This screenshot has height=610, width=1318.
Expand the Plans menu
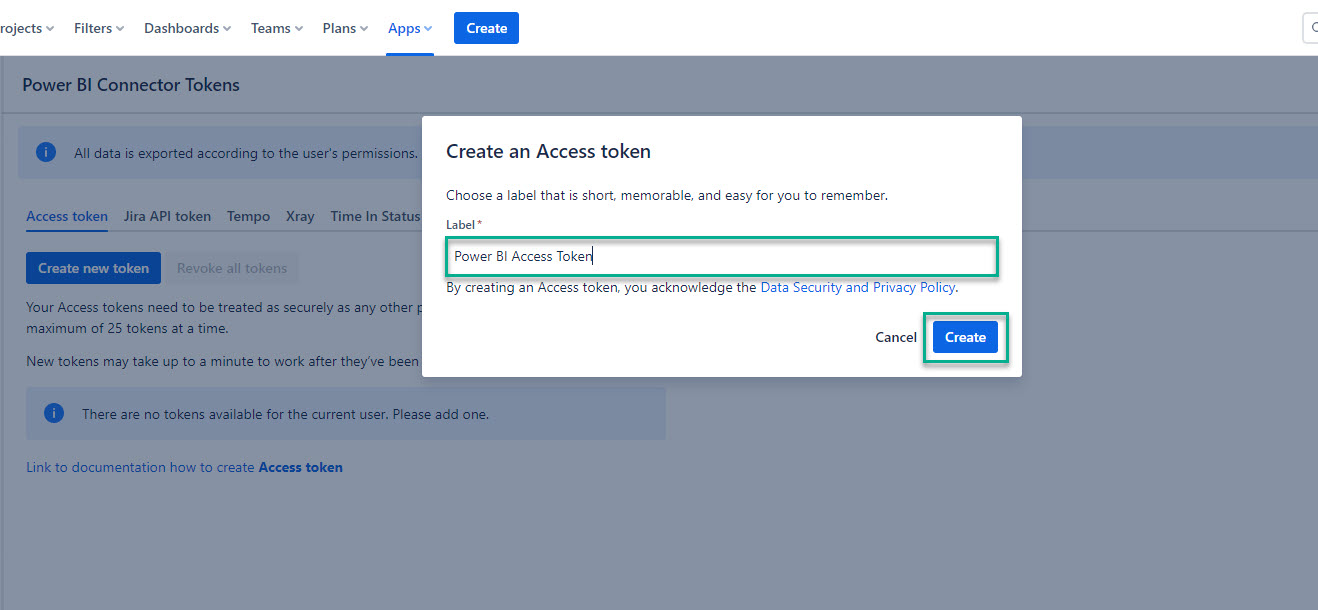344,28
